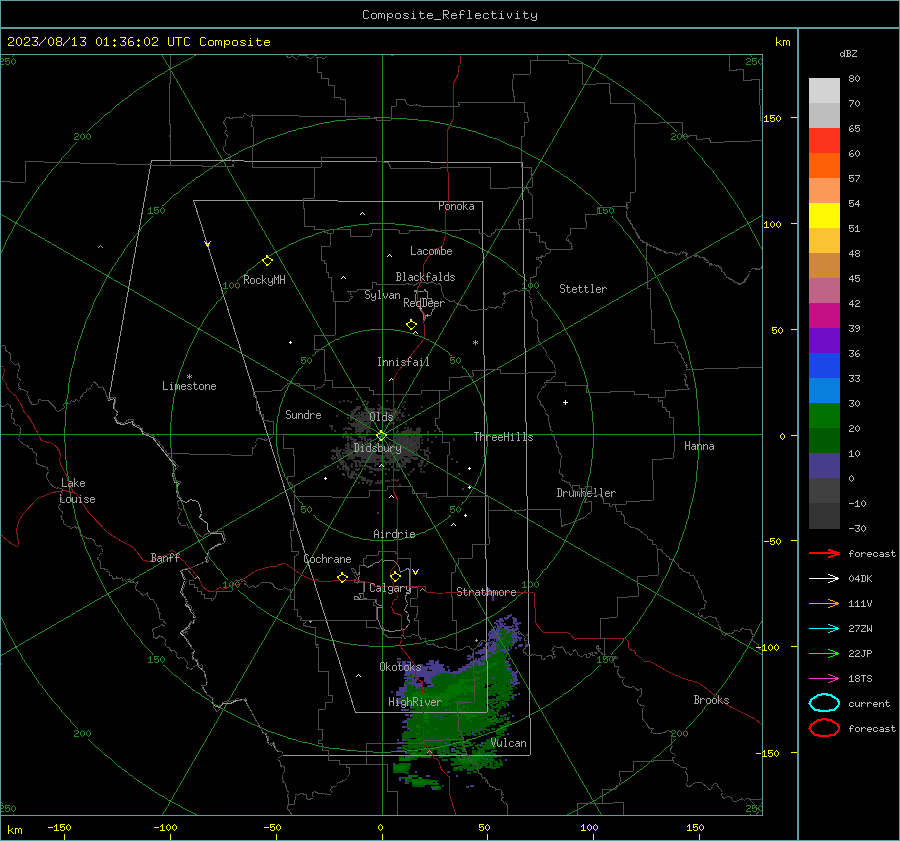Click the cyan 27ZW arrow icon
The image size is (900, 841).
824,629
